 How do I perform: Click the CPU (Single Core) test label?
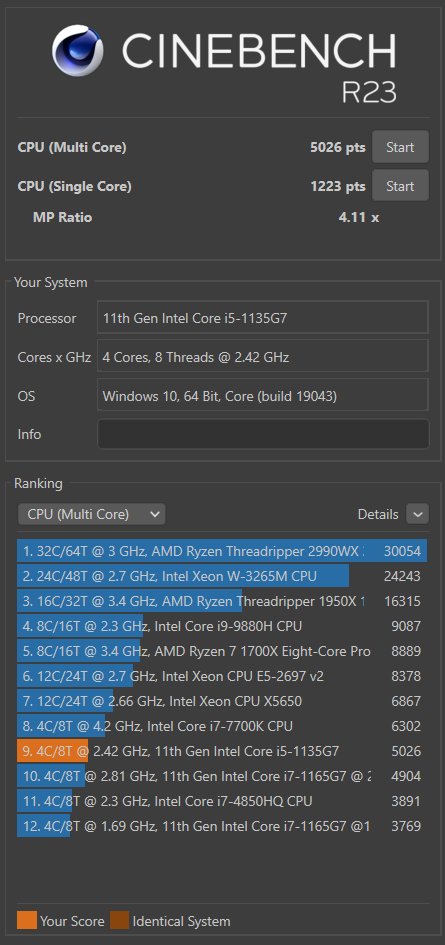click(74, 186)
